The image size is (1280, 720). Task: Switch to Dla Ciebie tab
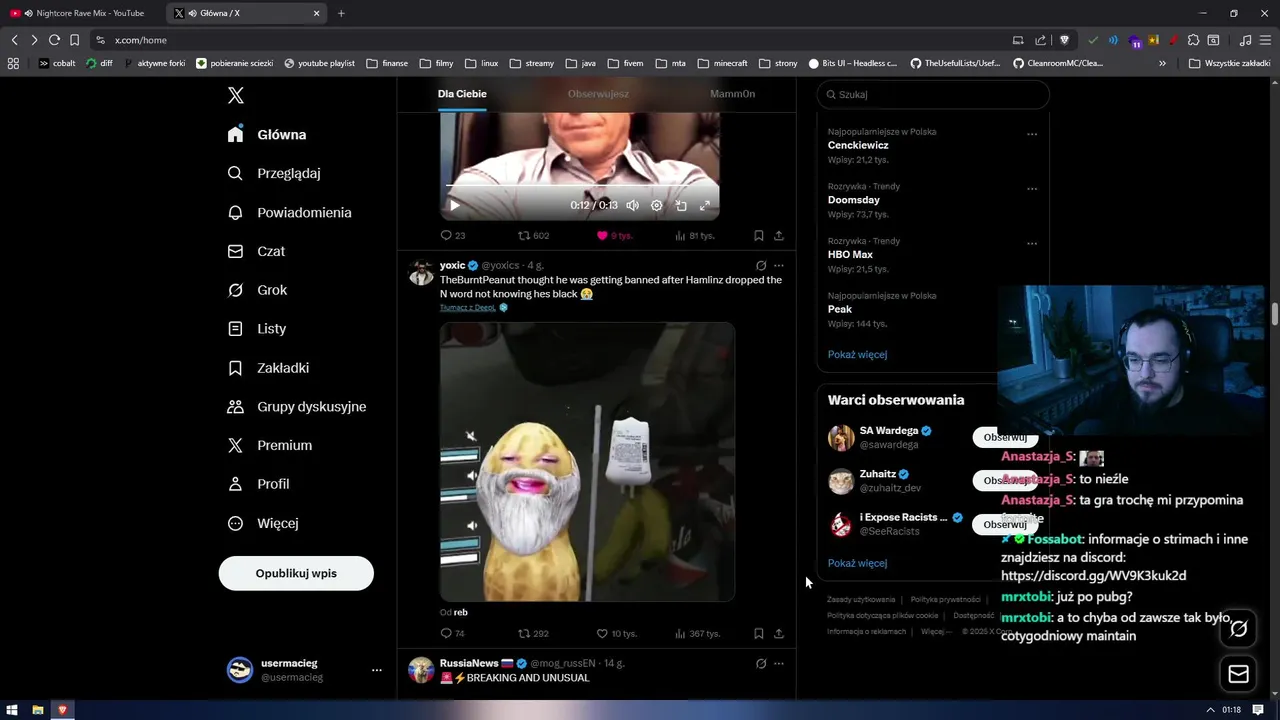462,94
